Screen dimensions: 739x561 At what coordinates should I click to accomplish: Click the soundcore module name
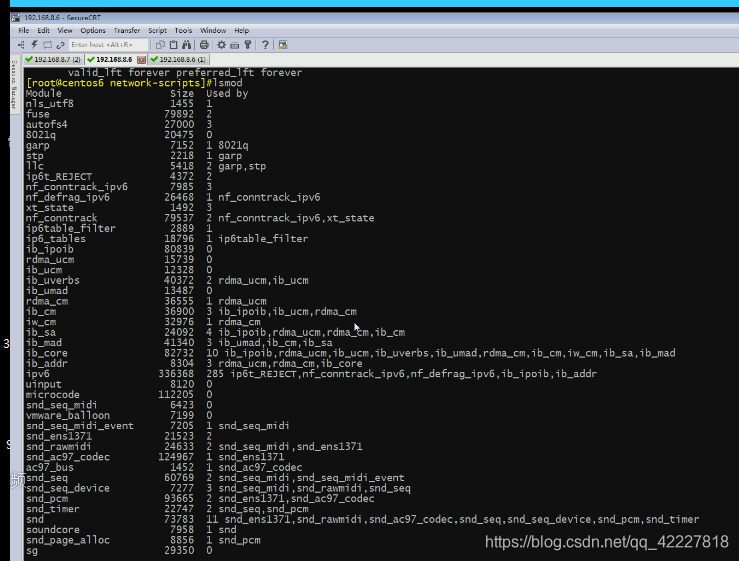coord(53,529)
